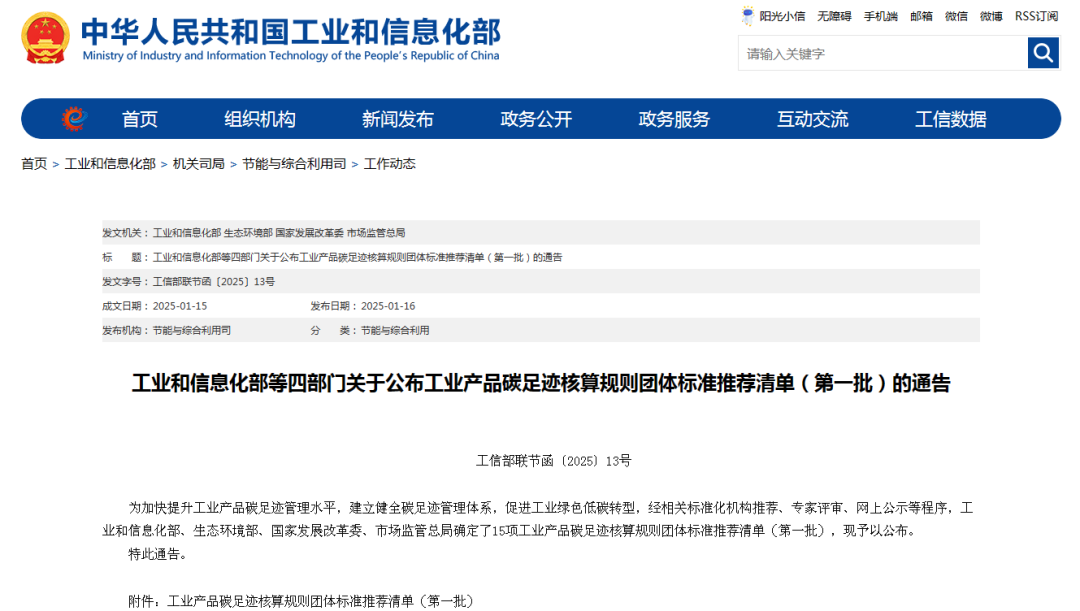
Task: Subscribe via the RSS订阅 link
Action: [1036, 16]
